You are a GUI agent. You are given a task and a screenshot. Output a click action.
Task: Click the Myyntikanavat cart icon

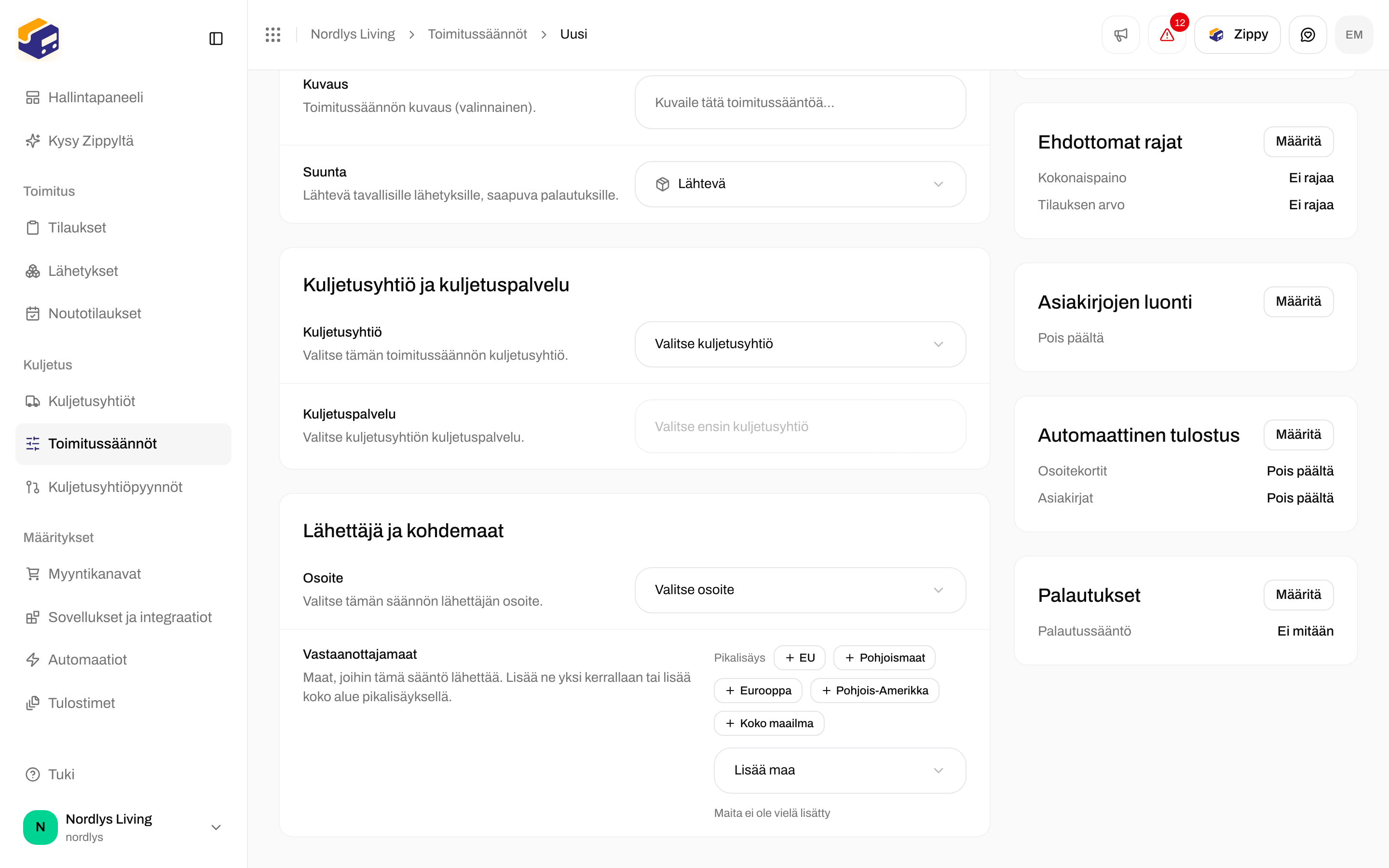click(x=33, y=574)
